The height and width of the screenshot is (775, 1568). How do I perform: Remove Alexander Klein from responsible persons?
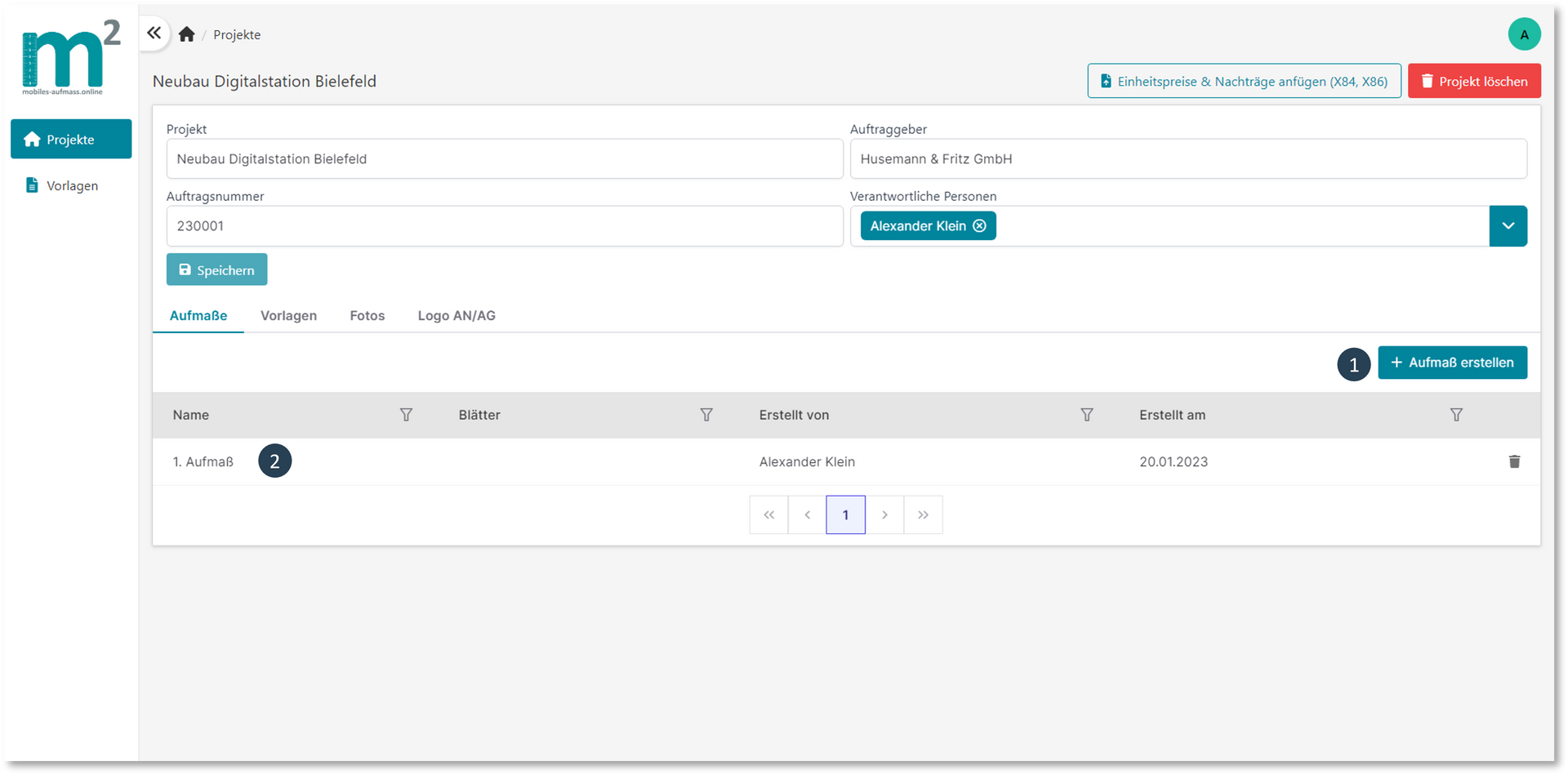pos(979,226)
